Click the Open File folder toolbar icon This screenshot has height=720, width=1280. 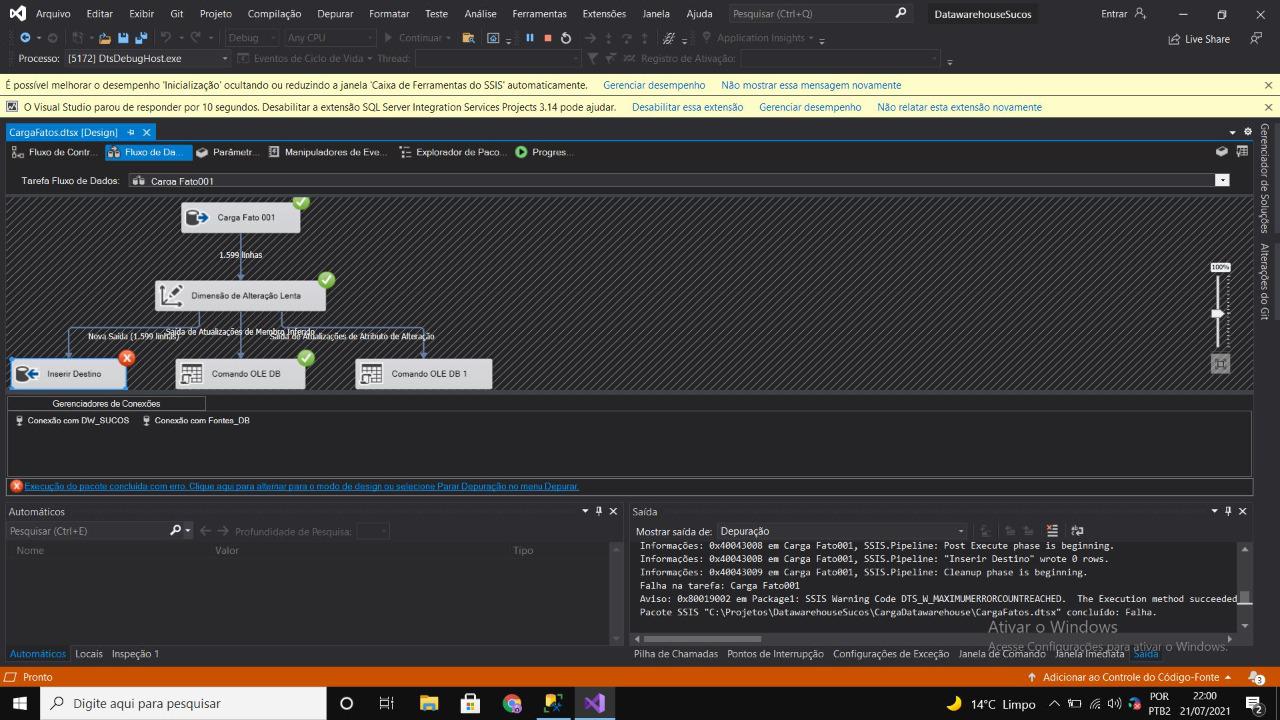pos(107,38)
